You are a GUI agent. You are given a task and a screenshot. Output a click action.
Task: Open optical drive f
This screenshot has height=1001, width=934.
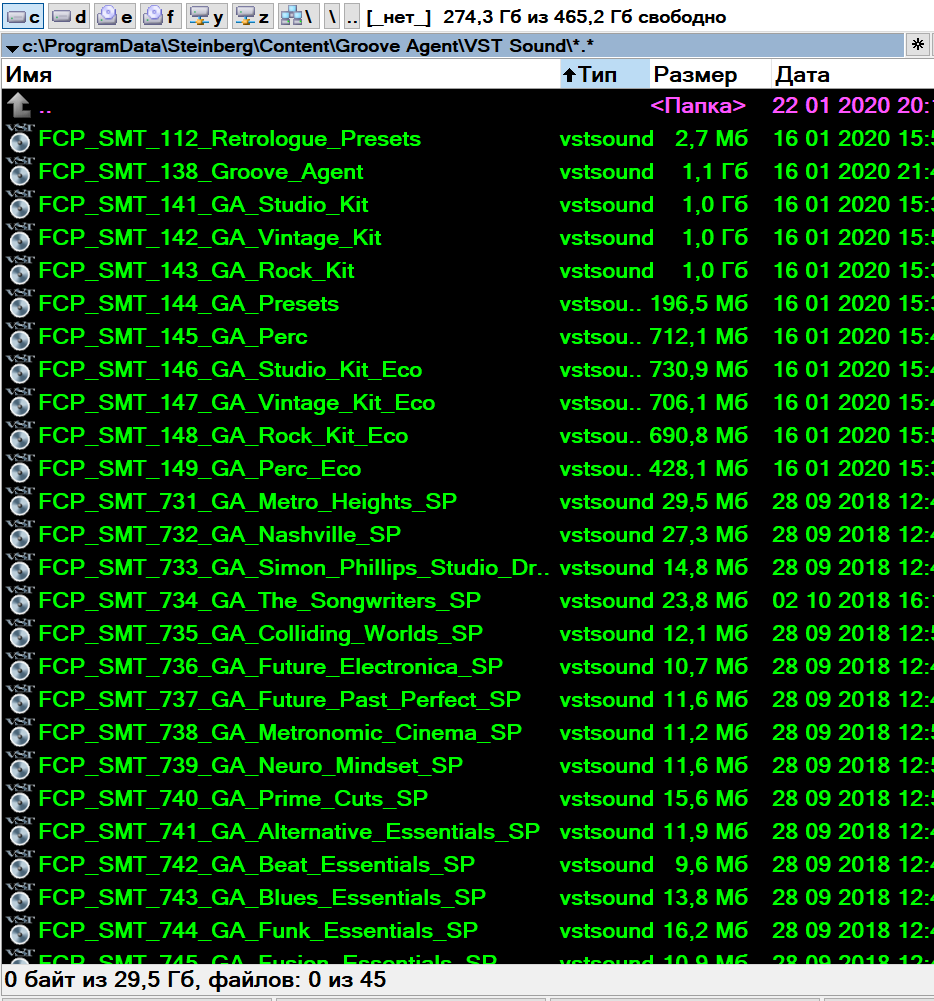pyautogui.click(x=161, y=16)
